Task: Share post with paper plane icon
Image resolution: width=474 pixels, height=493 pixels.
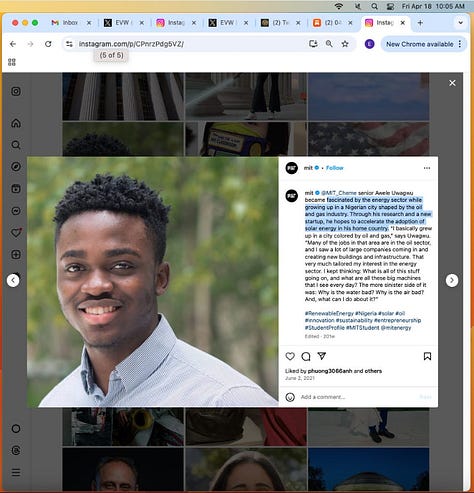Action: (x=321, y=356)
